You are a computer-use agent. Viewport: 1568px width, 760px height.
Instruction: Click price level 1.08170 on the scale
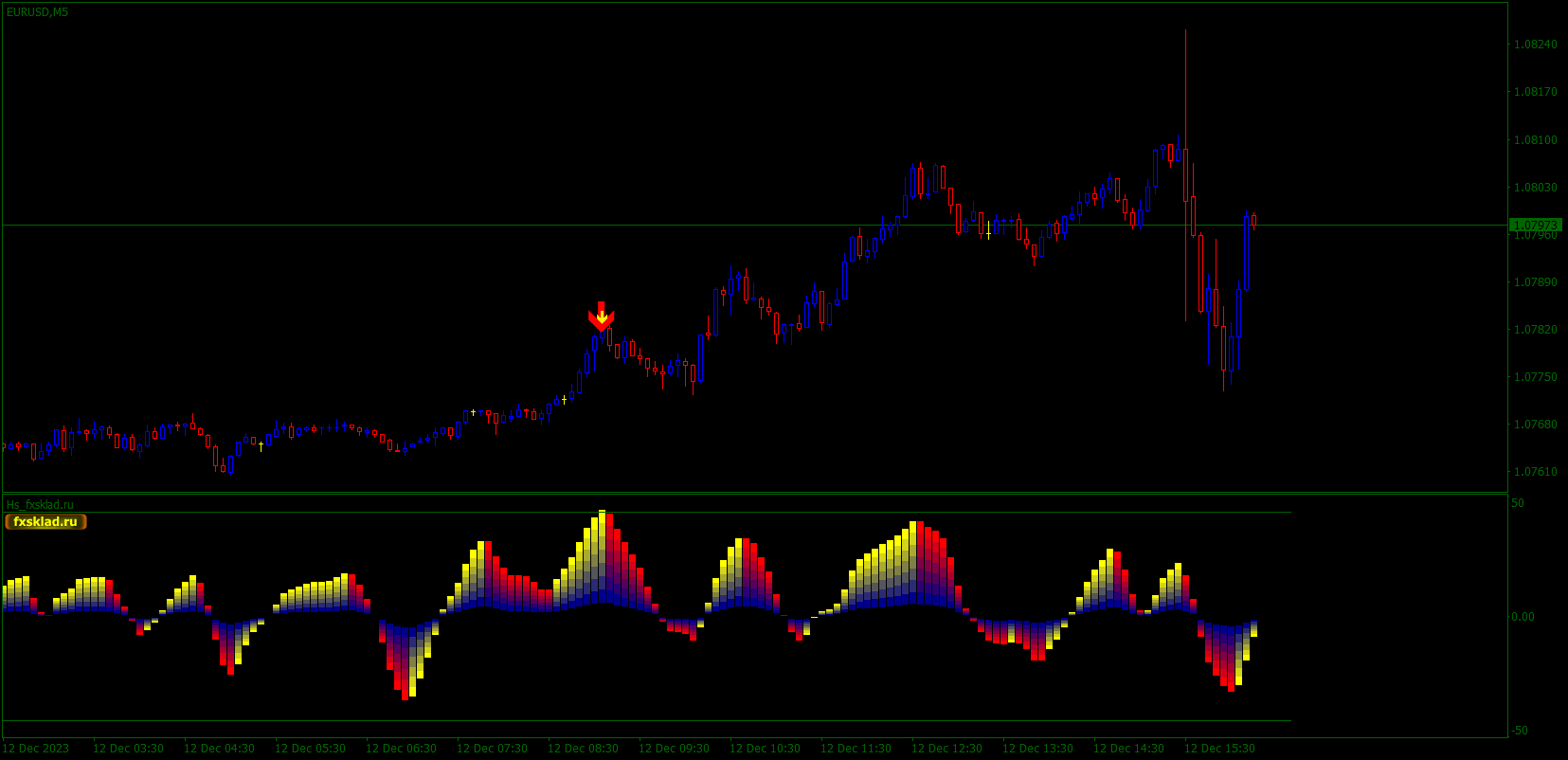point(1535,92)
